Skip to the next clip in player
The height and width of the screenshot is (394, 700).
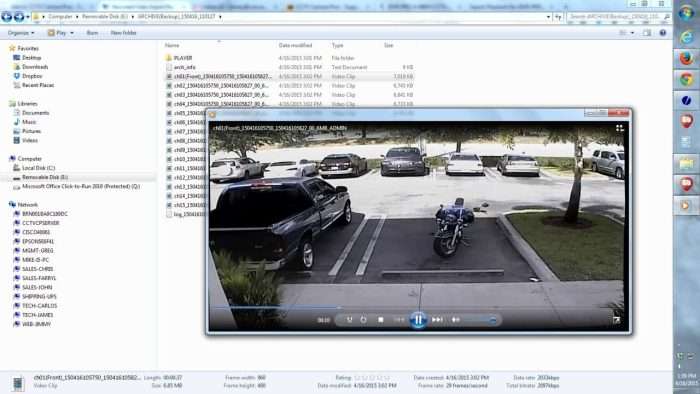coord(437,319)
